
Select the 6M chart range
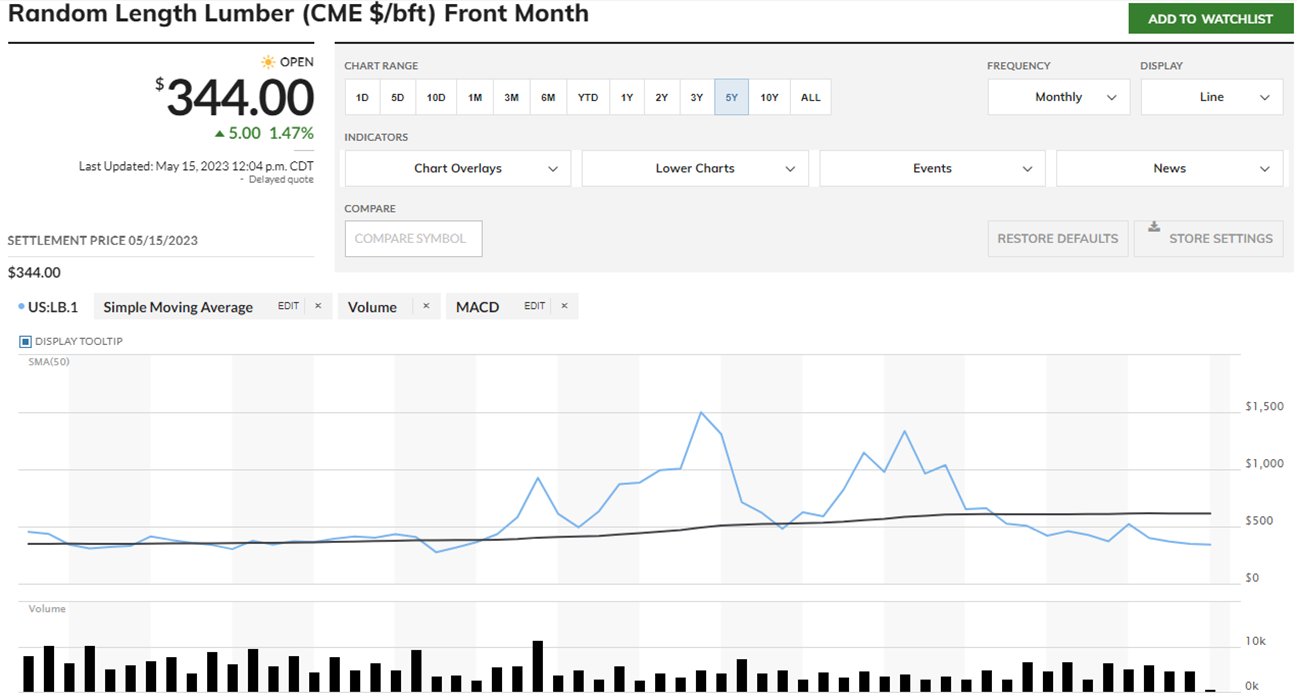548,97
